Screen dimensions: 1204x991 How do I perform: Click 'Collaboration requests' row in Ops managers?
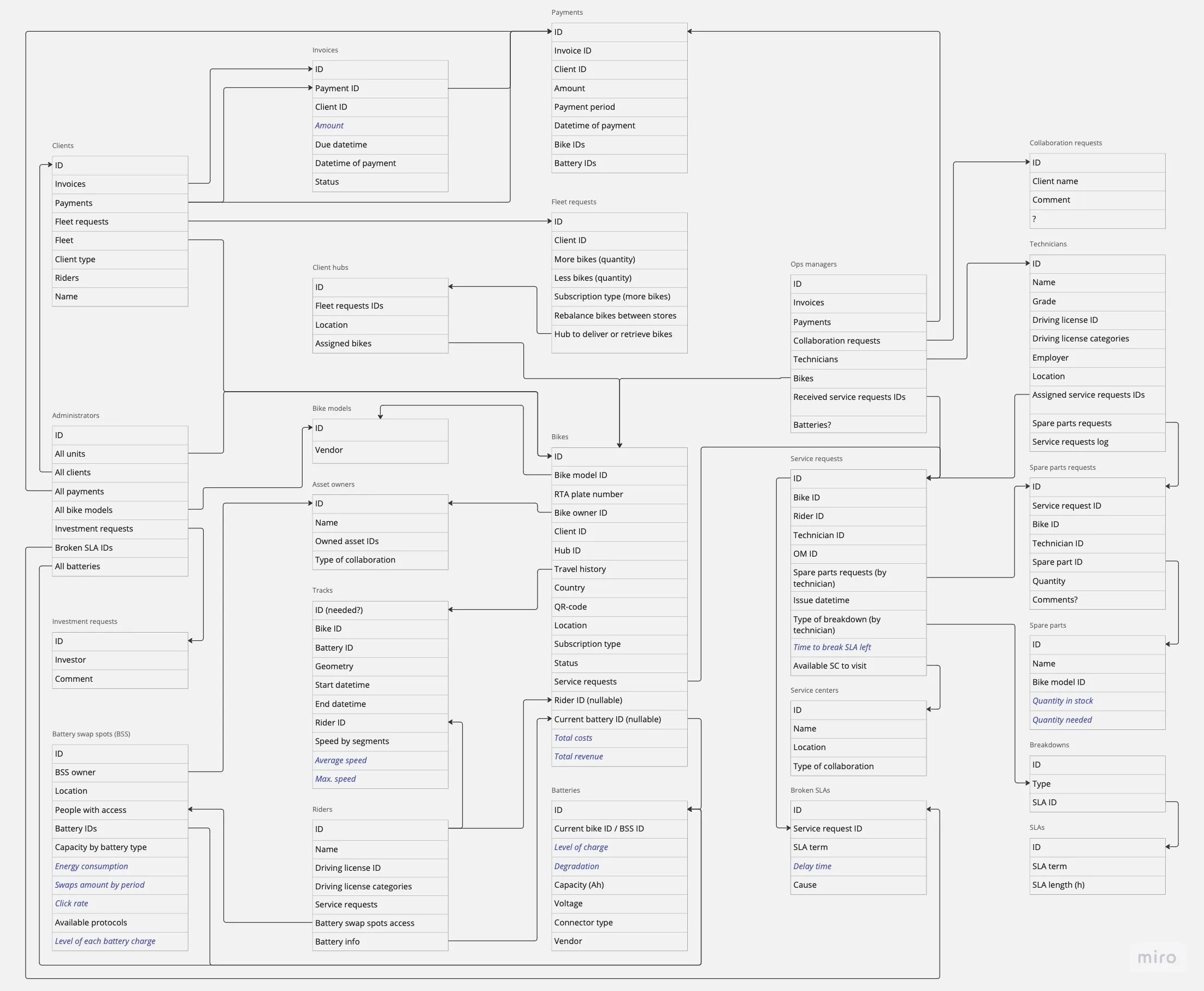click(x=836, y=340)
